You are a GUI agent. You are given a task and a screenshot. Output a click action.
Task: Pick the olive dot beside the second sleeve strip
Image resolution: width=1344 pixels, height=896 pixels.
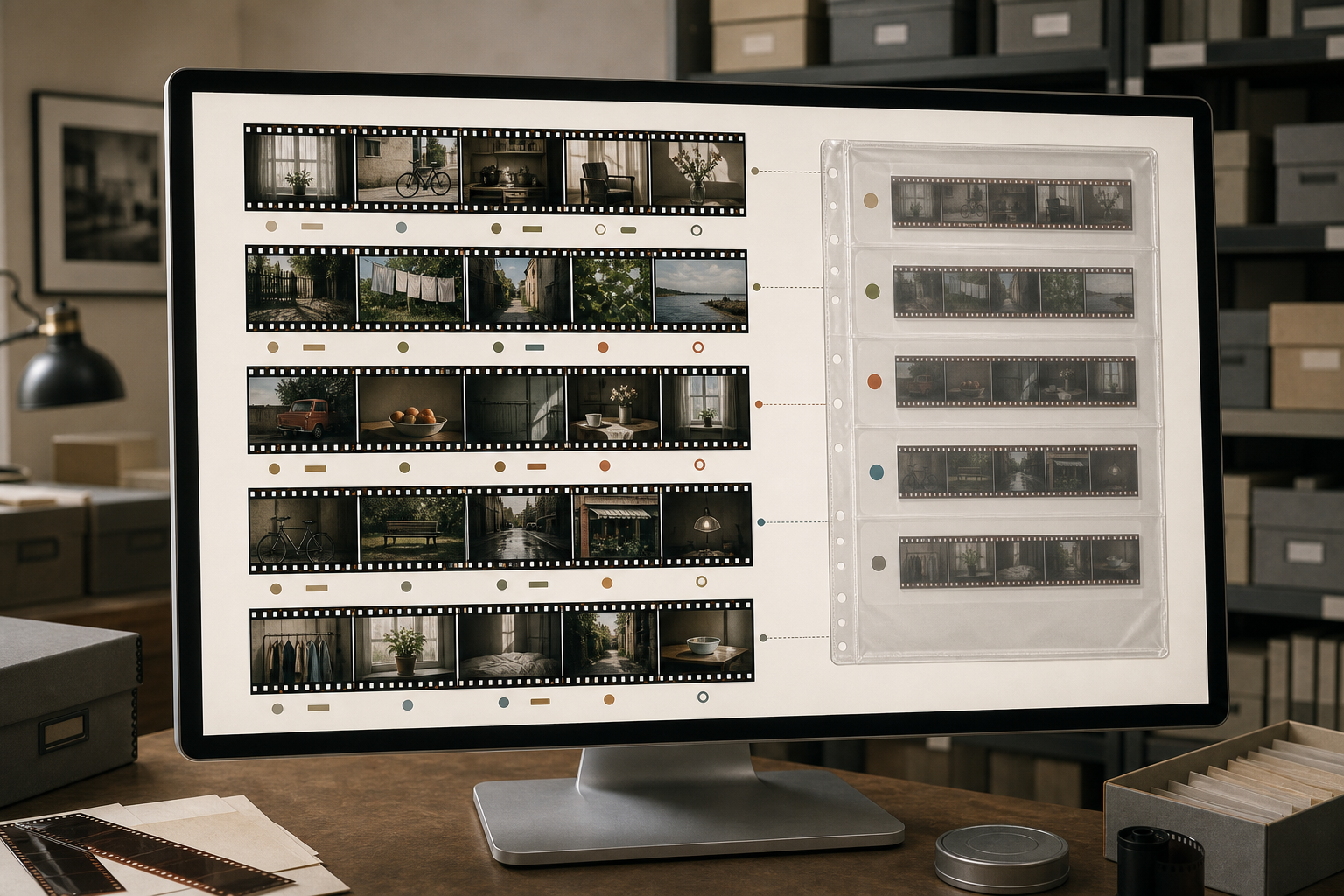(x=872, y=290)
